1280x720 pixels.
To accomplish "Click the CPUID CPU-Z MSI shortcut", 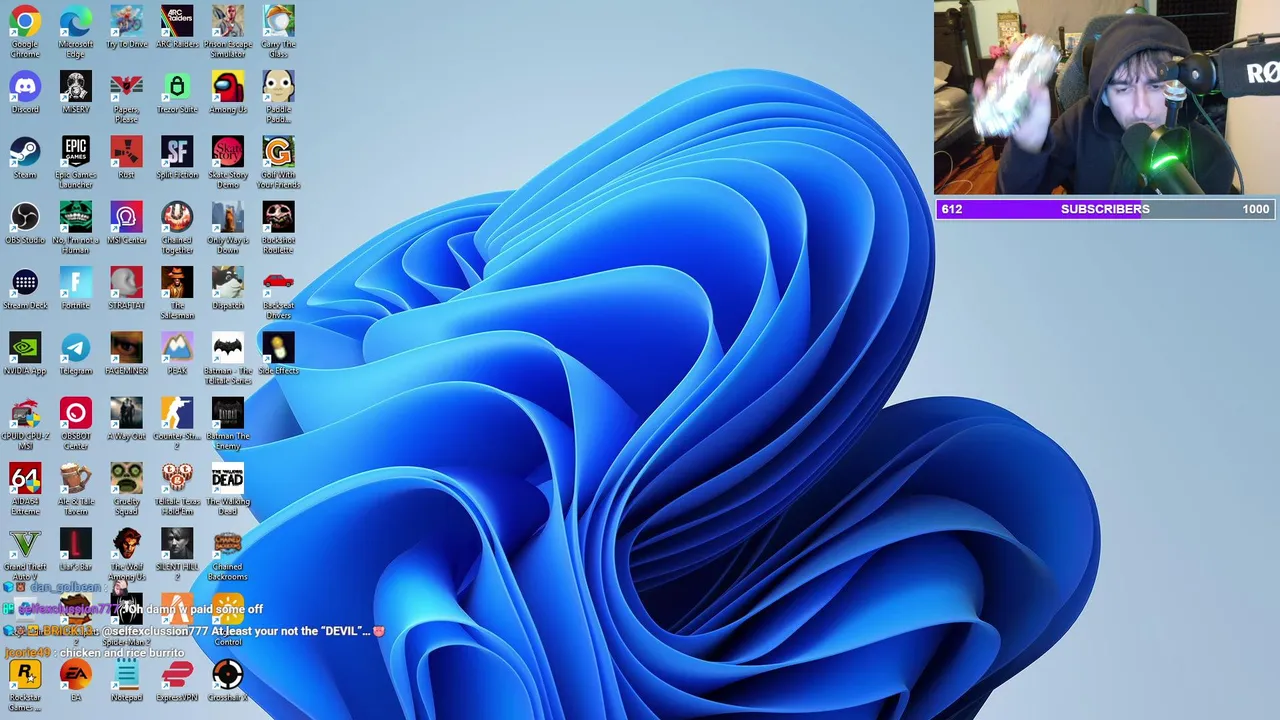I will pyautogui.click(x=25, y=424).
